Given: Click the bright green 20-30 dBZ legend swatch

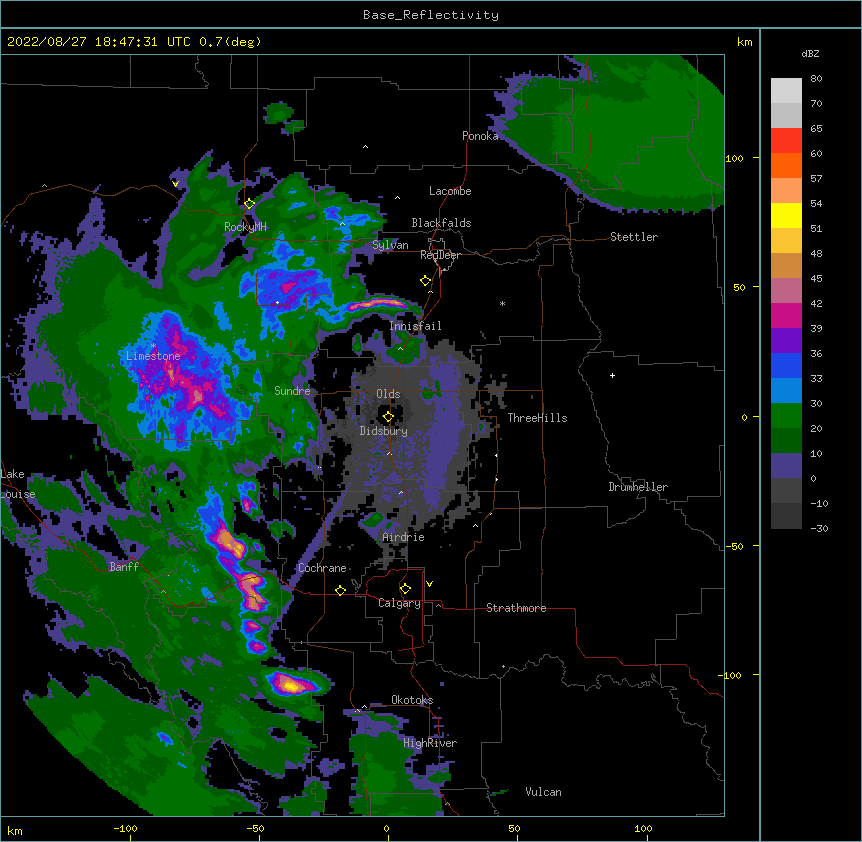Looking at the screenshot, I should tap(786, 416).
